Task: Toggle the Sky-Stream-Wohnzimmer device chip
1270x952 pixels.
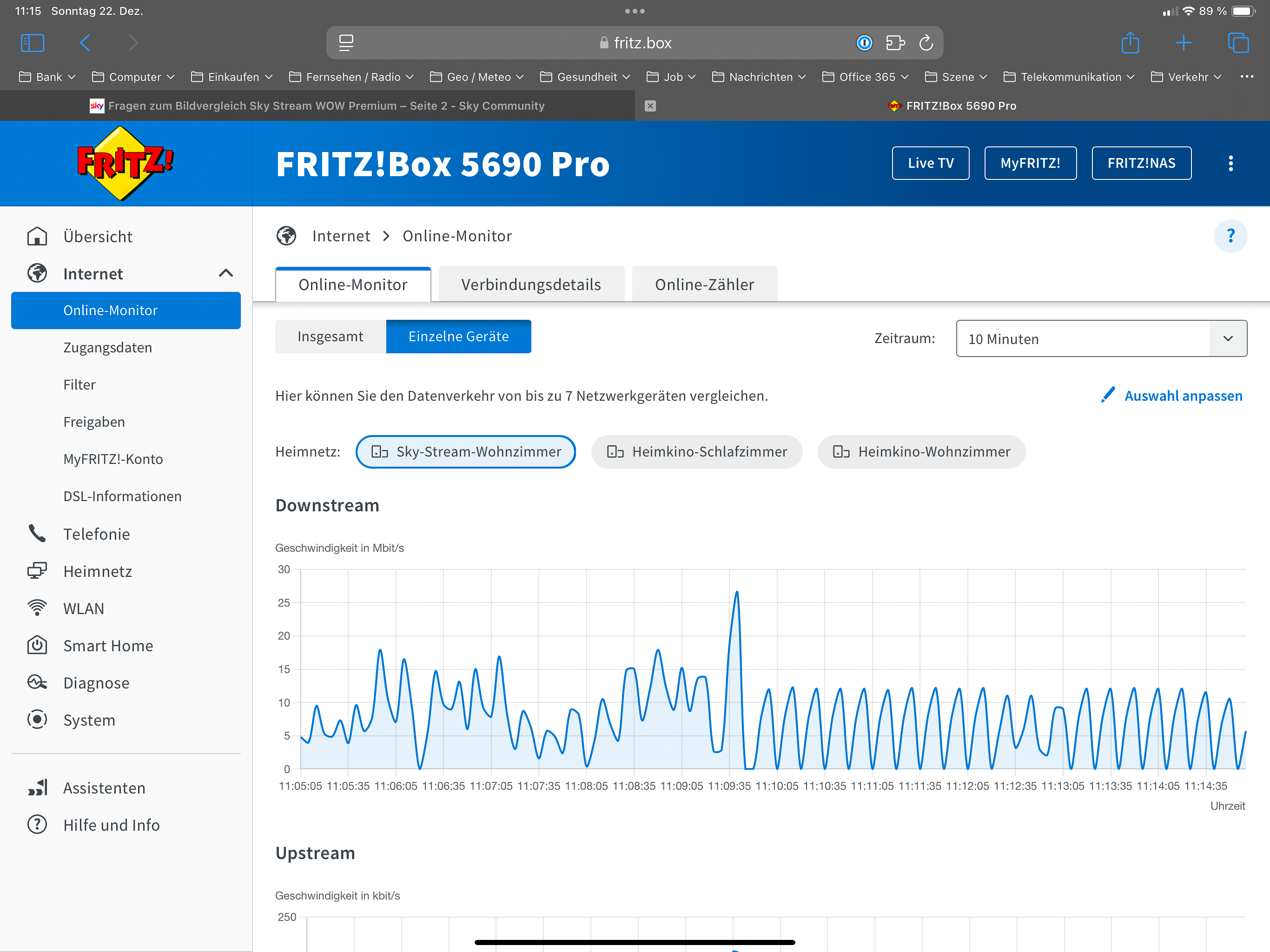Action: (x=466, y=452)
